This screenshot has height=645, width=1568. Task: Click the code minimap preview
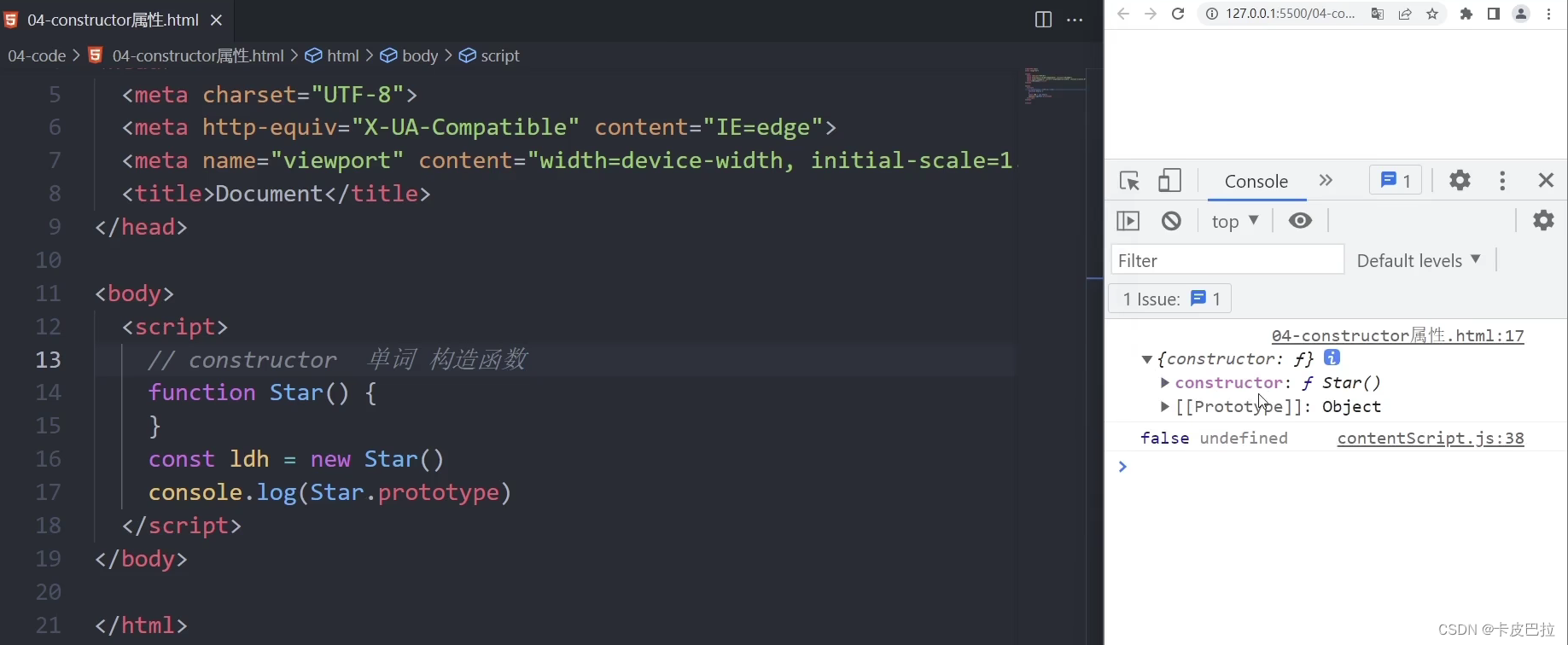coord(1054,85)
